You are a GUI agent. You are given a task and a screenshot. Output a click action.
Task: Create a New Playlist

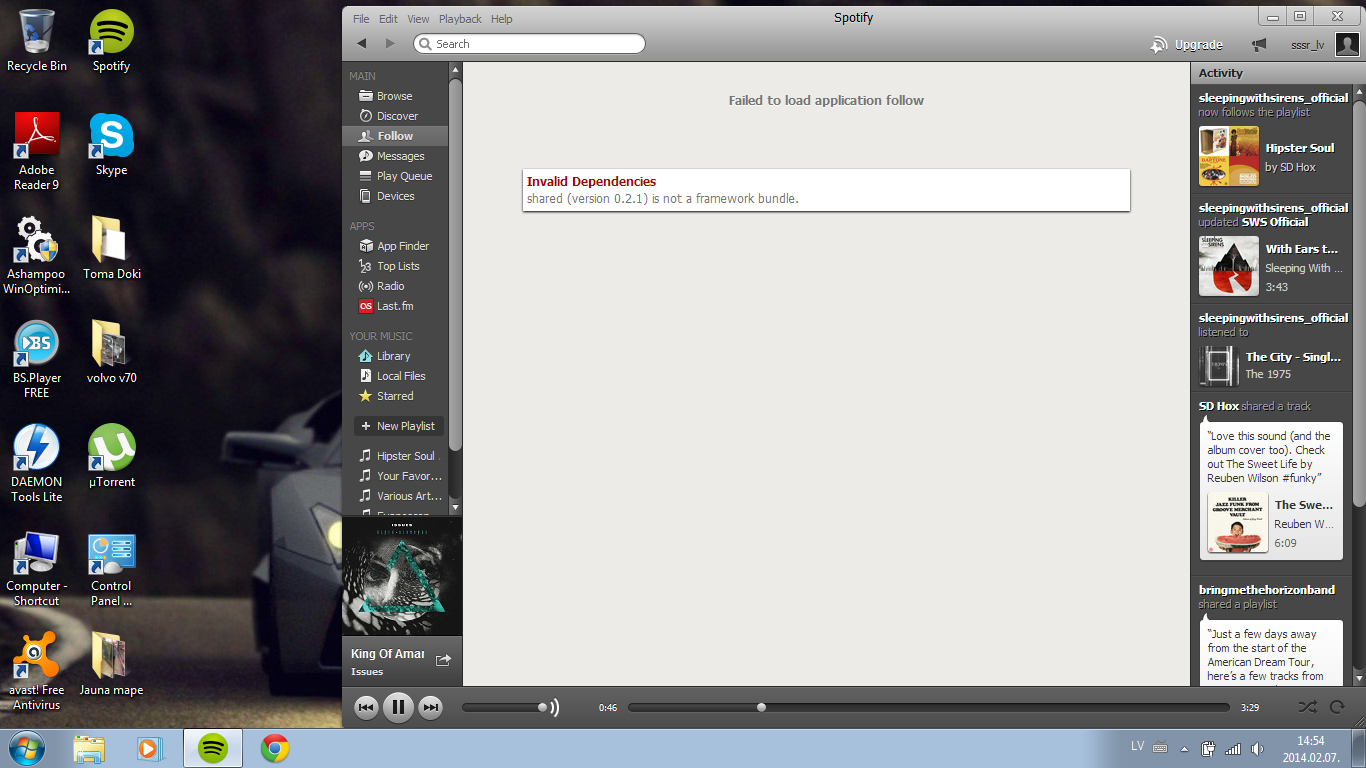tap(398, 426)
